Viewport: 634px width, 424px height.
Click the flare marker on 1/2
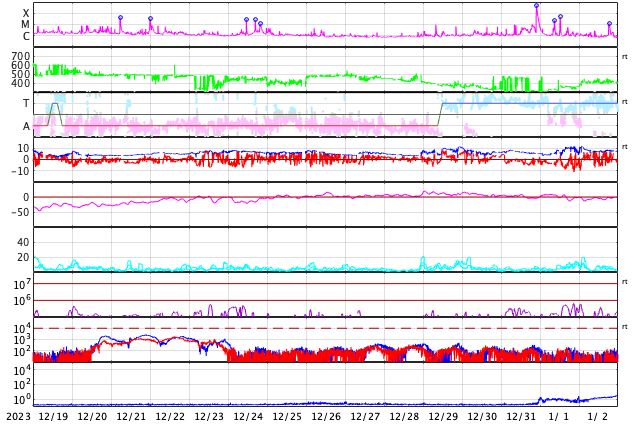click(x=609, y=24)
